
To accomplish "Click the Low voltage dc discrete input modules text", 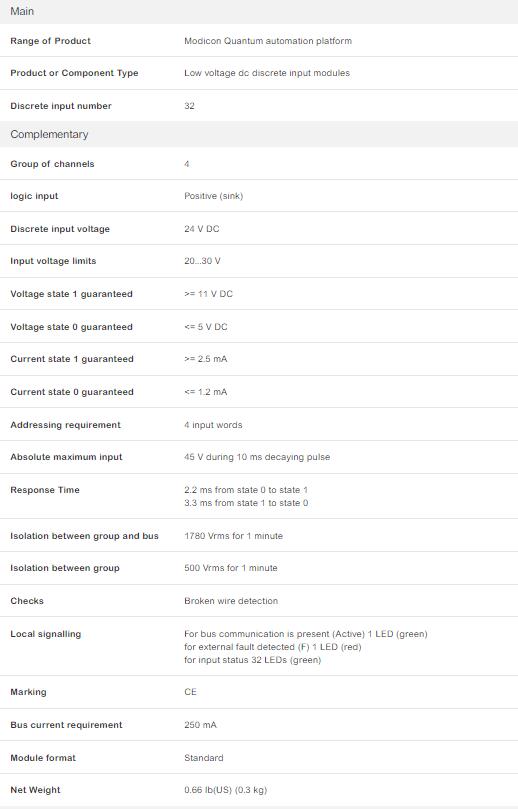I will click(267, 73).
